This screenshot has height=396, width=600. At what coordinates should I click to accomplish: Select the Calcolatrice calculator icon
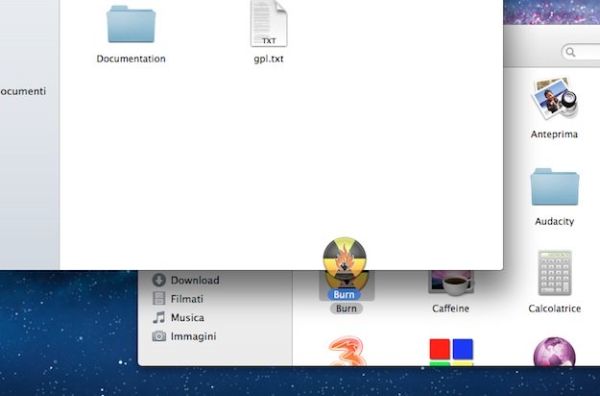(554, 273)
